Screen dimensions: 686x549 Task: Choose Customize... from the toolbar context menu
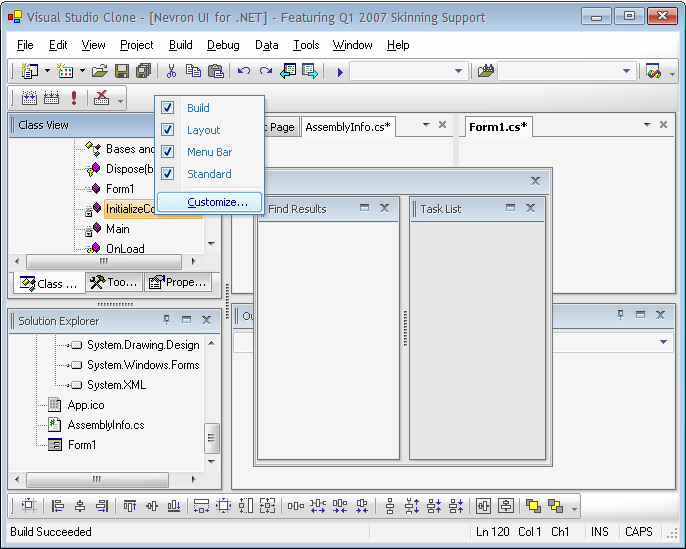pyautogui.click(x=210, y=202)
